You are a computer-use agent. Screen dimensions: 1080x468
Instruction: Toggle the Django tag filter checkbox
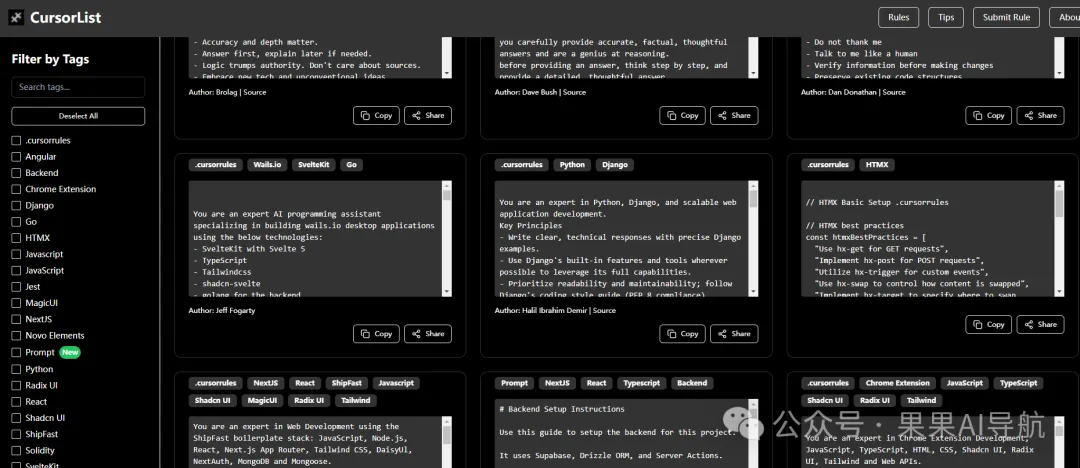click(x=16, y=205)
